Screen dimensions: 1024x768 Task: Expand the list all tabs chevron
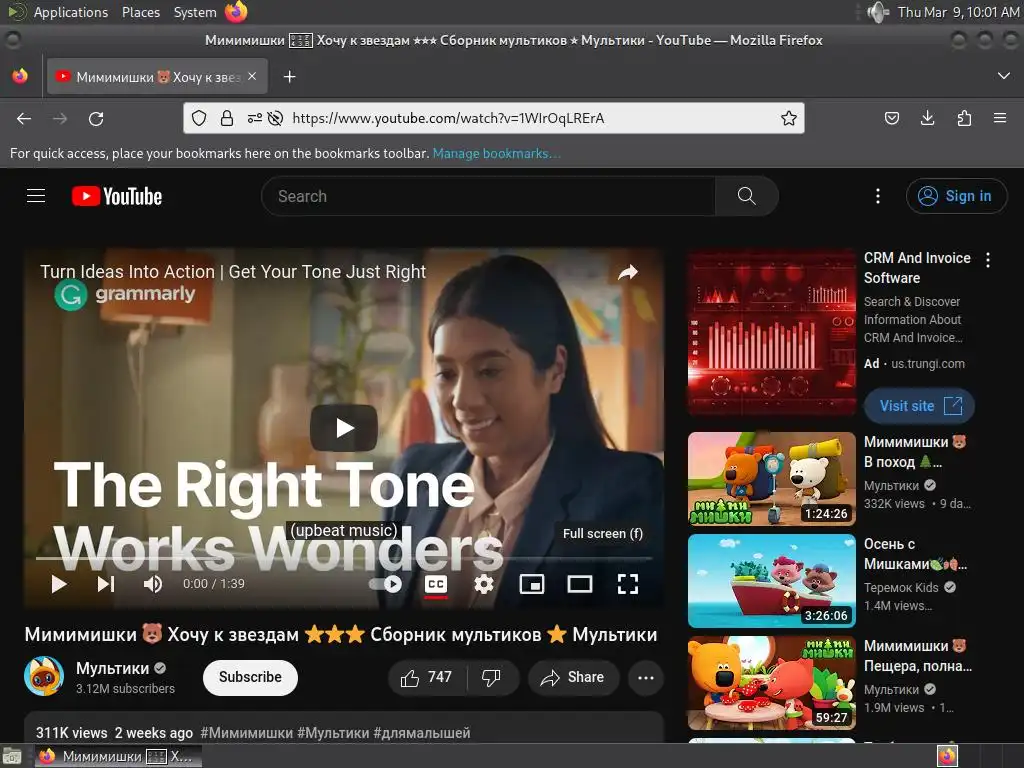tap(1004, 76)
